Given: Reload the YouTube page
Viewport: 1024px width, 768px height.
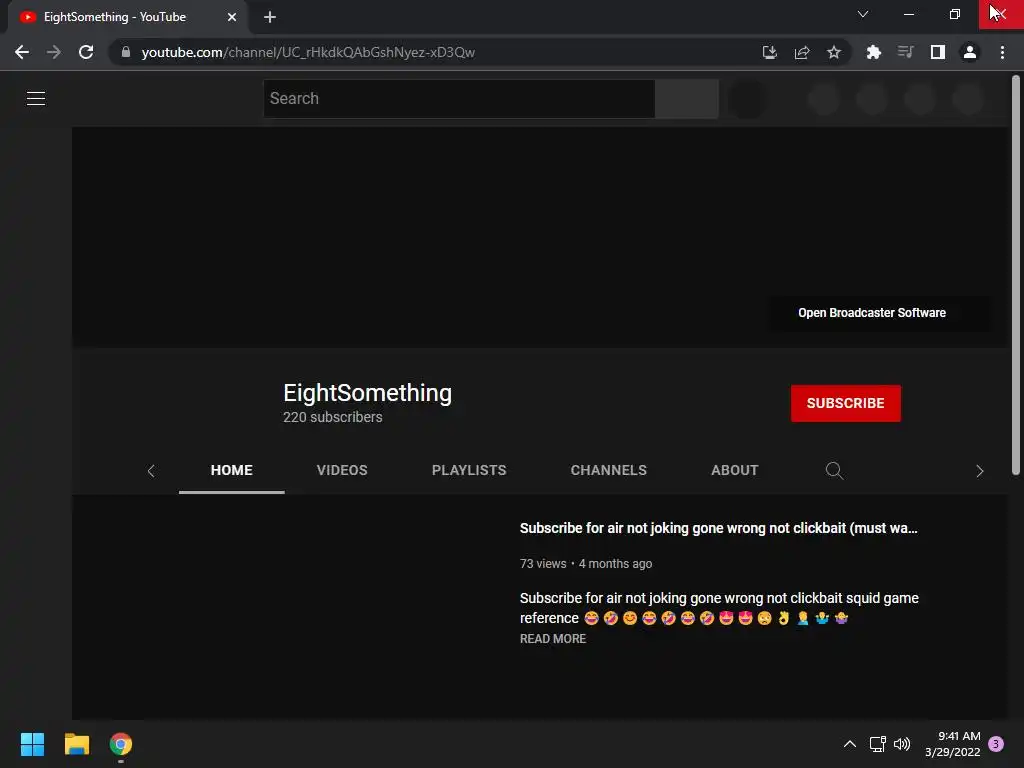Looking at the screenshot, I should (x=86, y=52).
